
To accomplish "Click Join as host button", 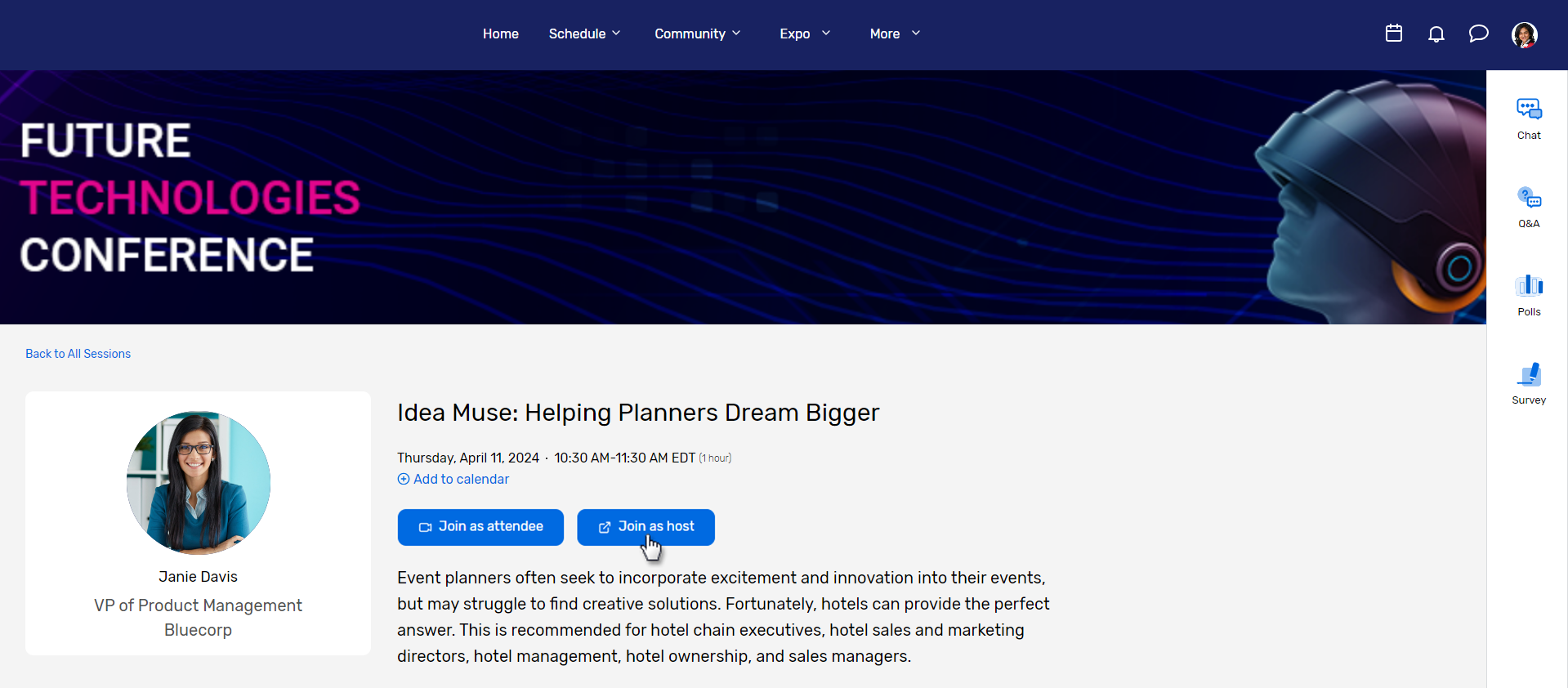I will pyautogui.click(x=646, y=527).
